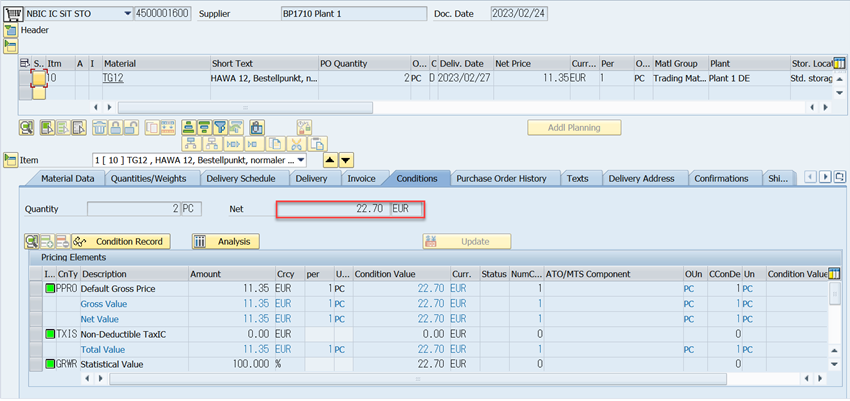Click the scissors cut icon
This screenshot has width=850, height=401.
[296, 144]
